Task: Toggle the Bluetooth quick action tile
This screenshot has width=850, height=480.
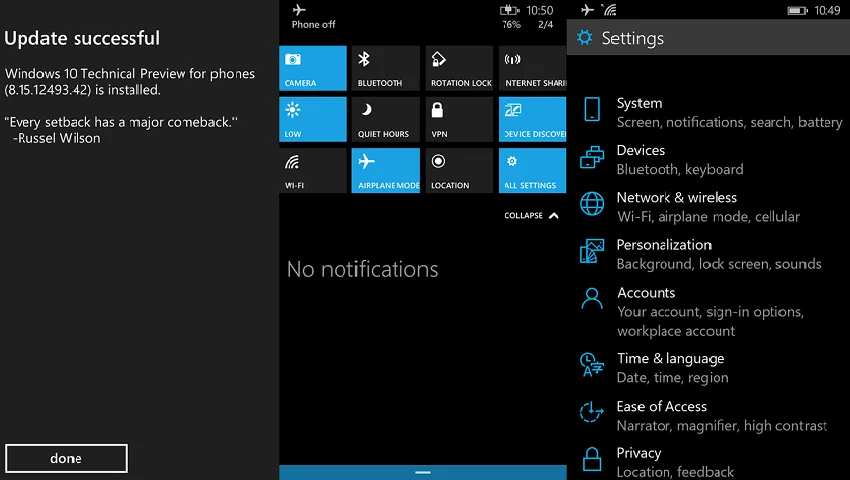Action: 385,68
